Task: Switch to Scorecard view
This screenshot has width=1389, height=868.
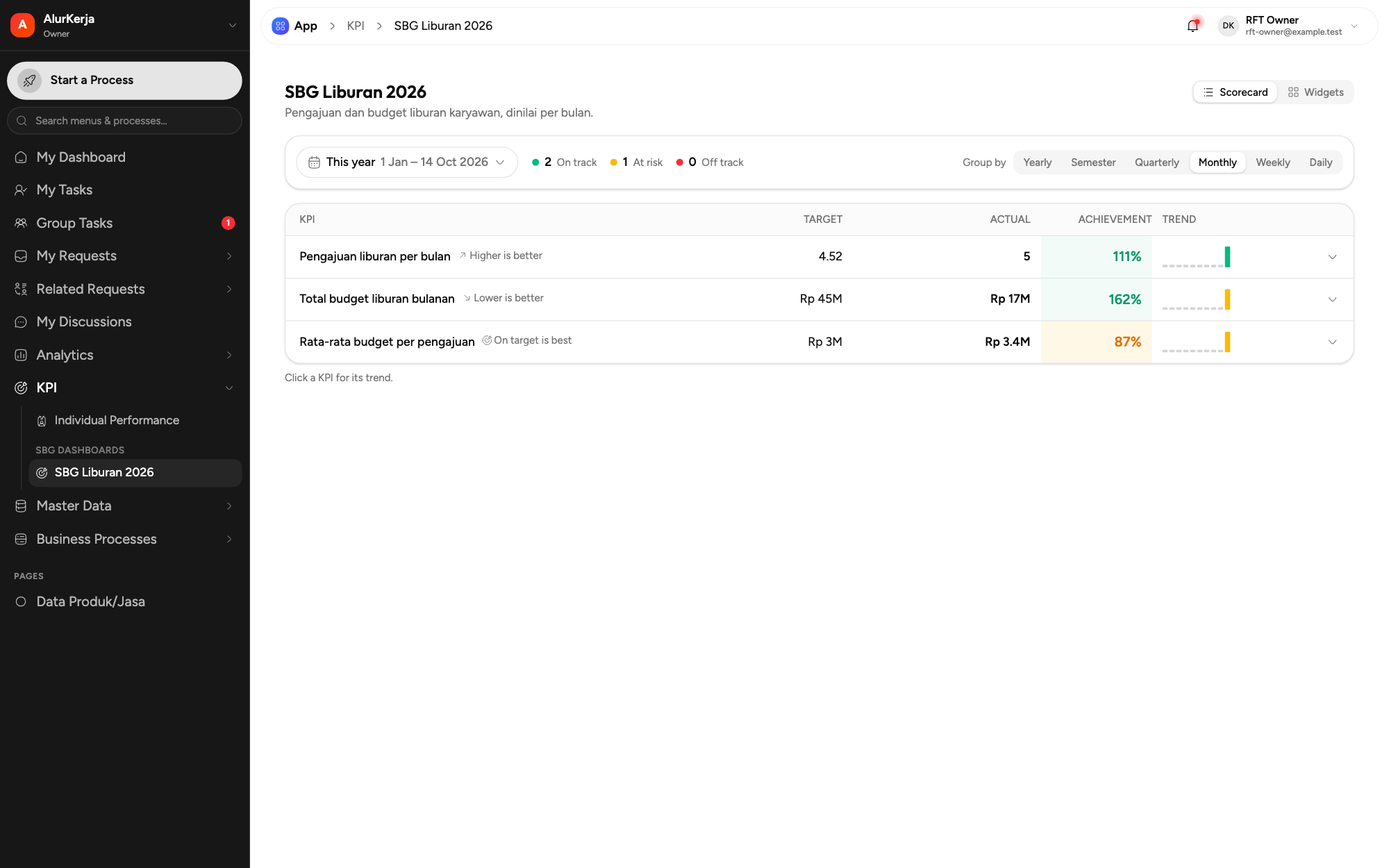Action: coord(1236,92)
